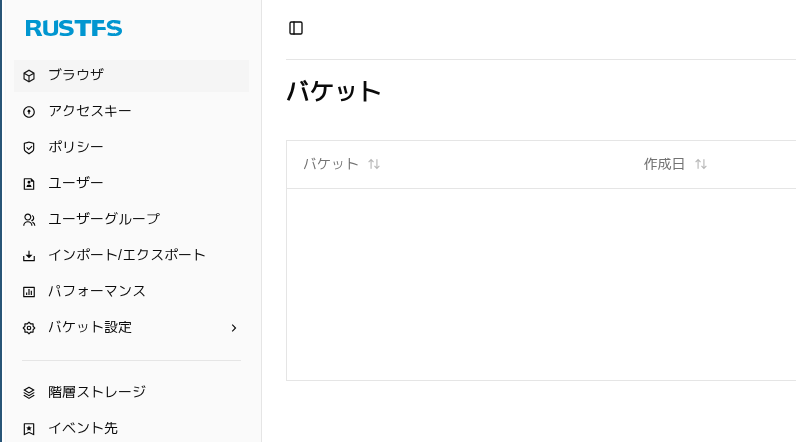Click the empty bucket table area
This screenshot has width=796, height=442.
point(540,284)
